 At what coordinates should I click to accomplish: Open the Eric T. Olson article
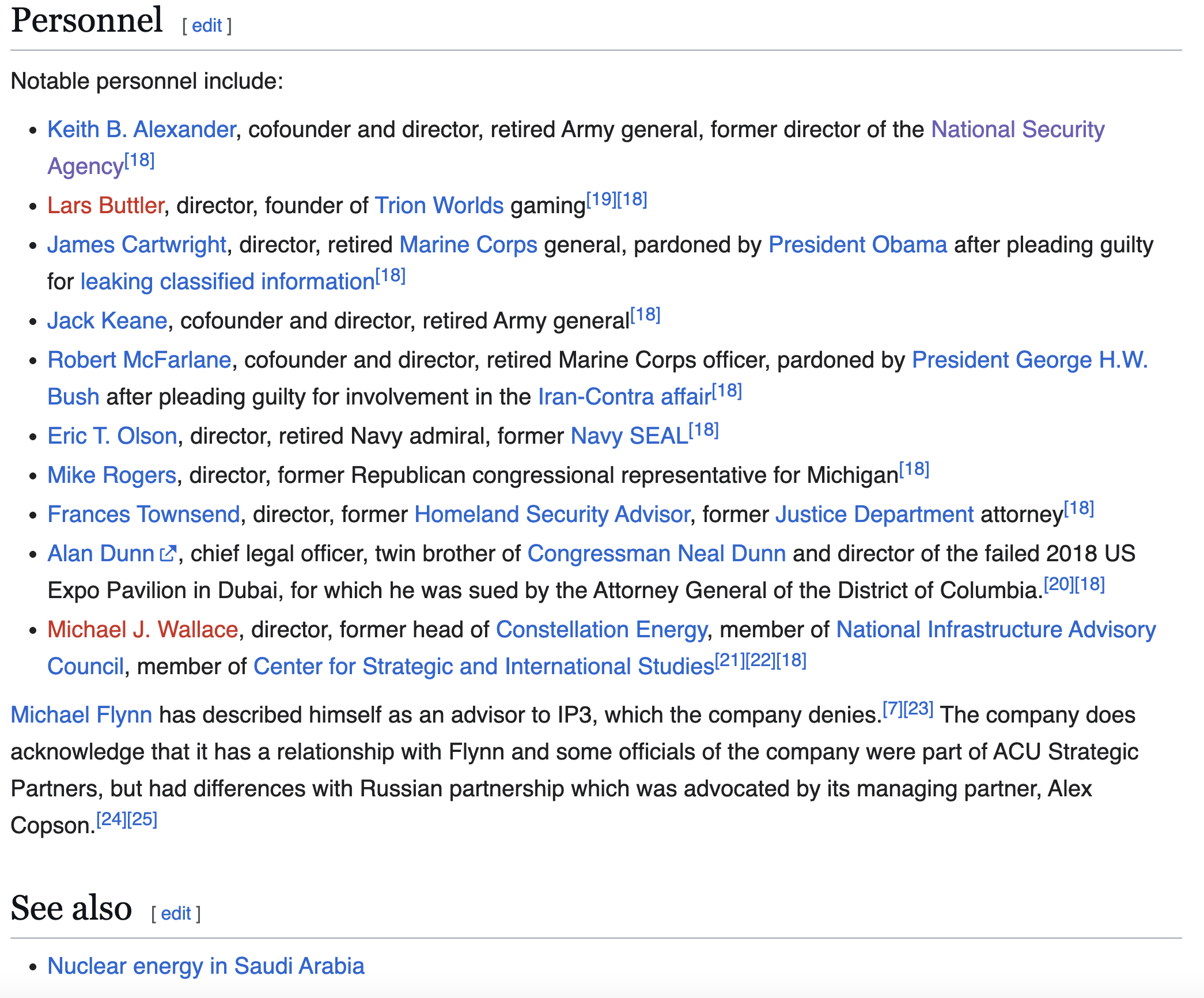pos(112,436)
